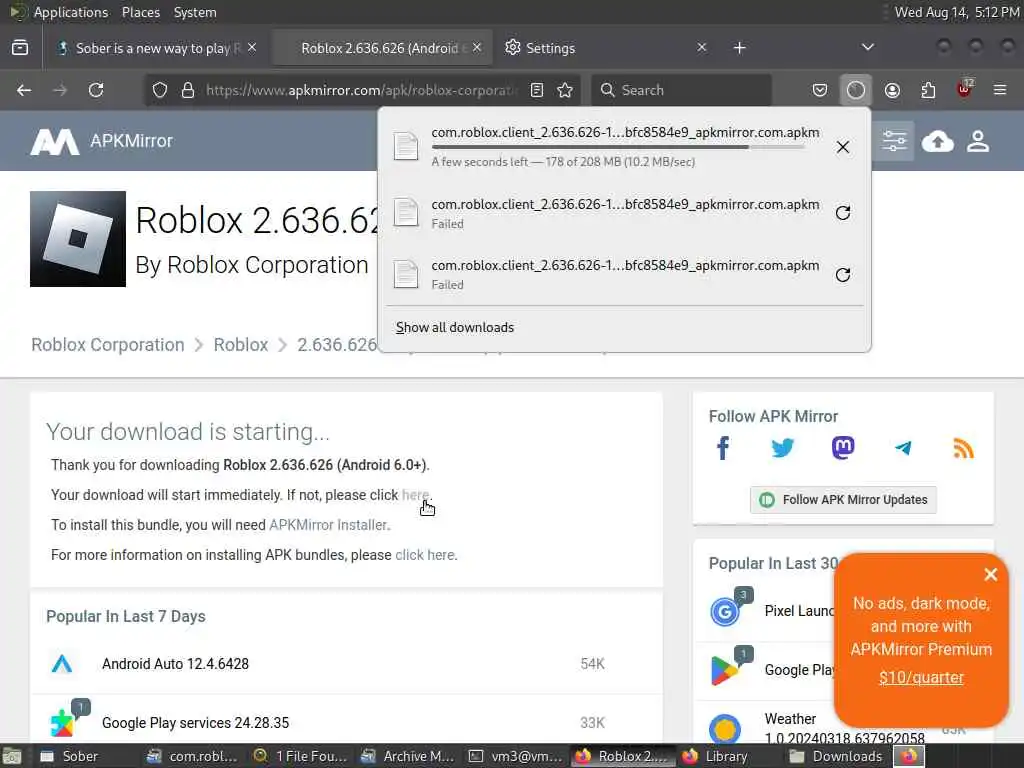
Task: Click the 'here' download retry link
Action: tap(415, 495)
